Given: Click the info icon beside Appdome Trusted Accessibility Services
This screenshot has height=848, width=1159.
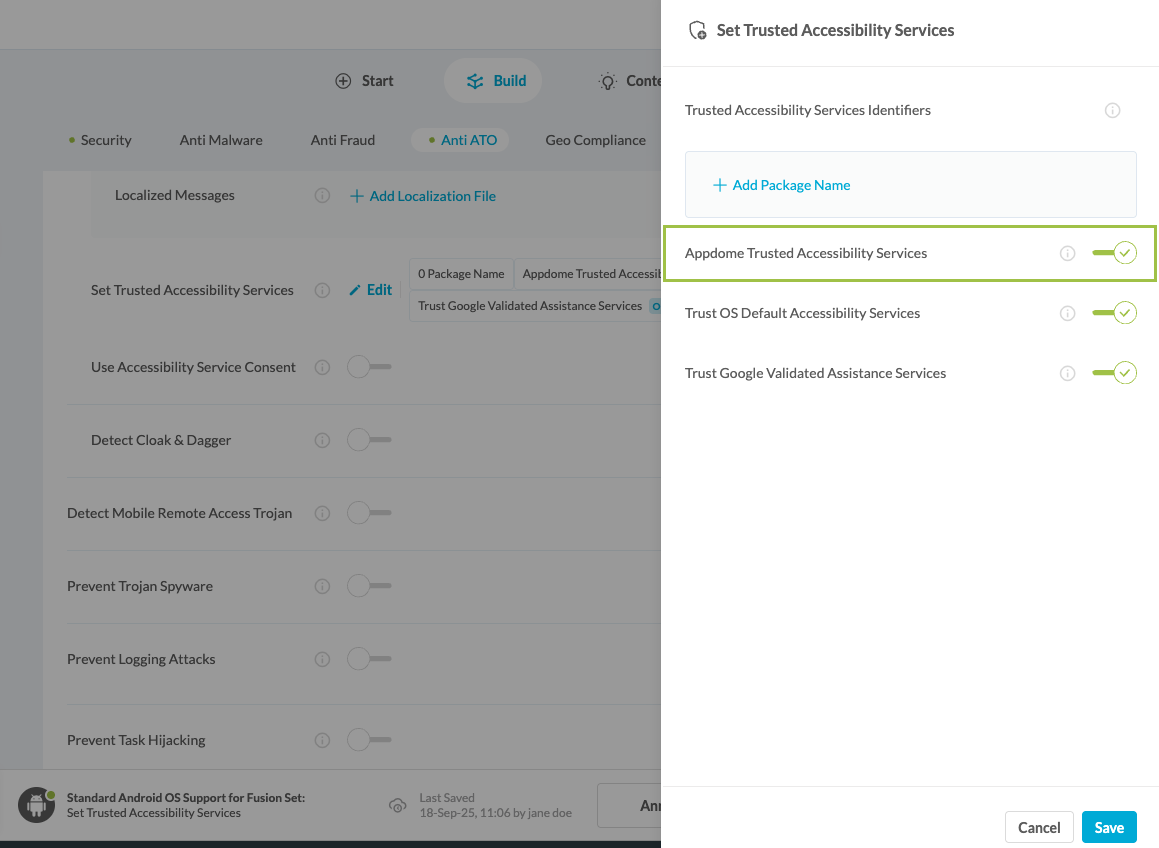Looking at the screenshot, I should (x=1067, y=253).
